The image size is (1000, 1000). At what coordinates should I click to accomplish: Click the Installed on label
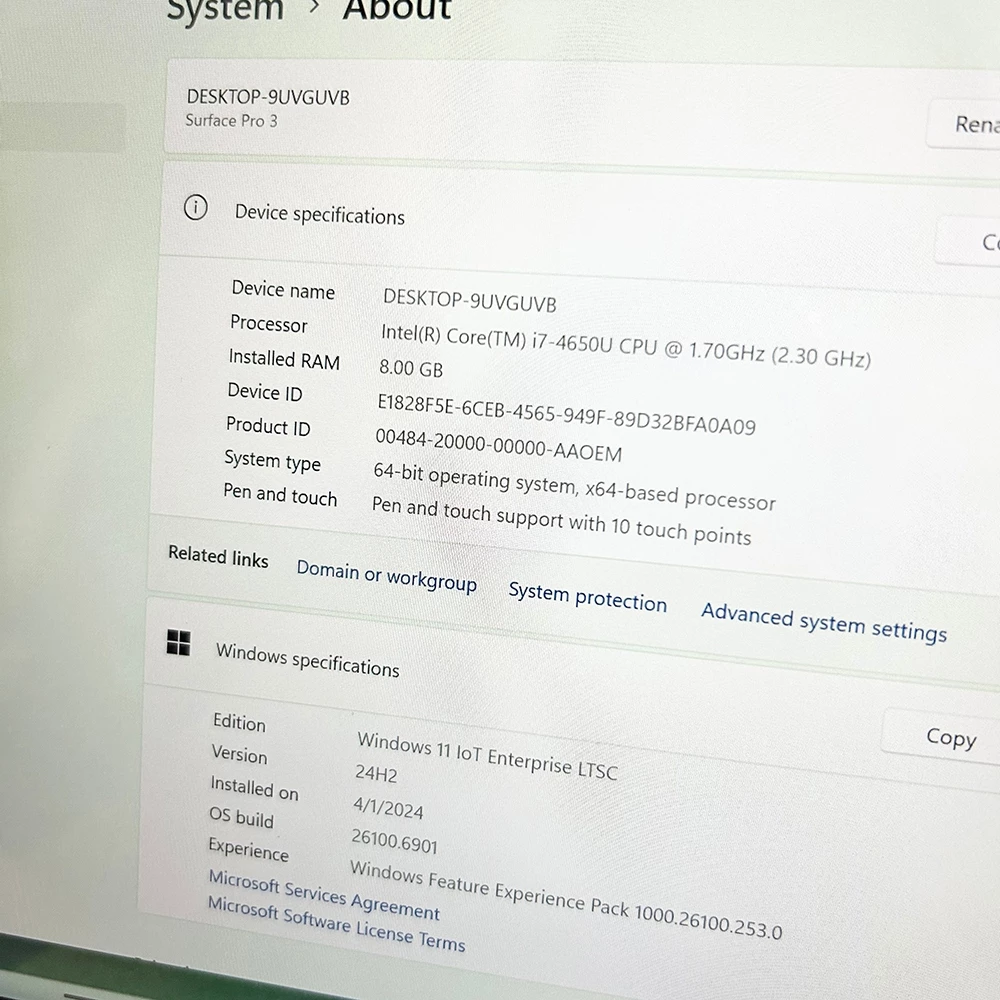coord(254,787)
